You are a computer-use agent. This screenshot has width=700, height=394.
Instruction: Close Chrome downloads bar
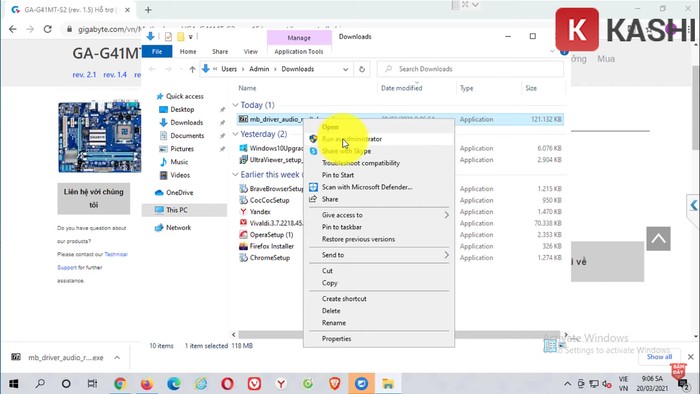tap(691, 357)
